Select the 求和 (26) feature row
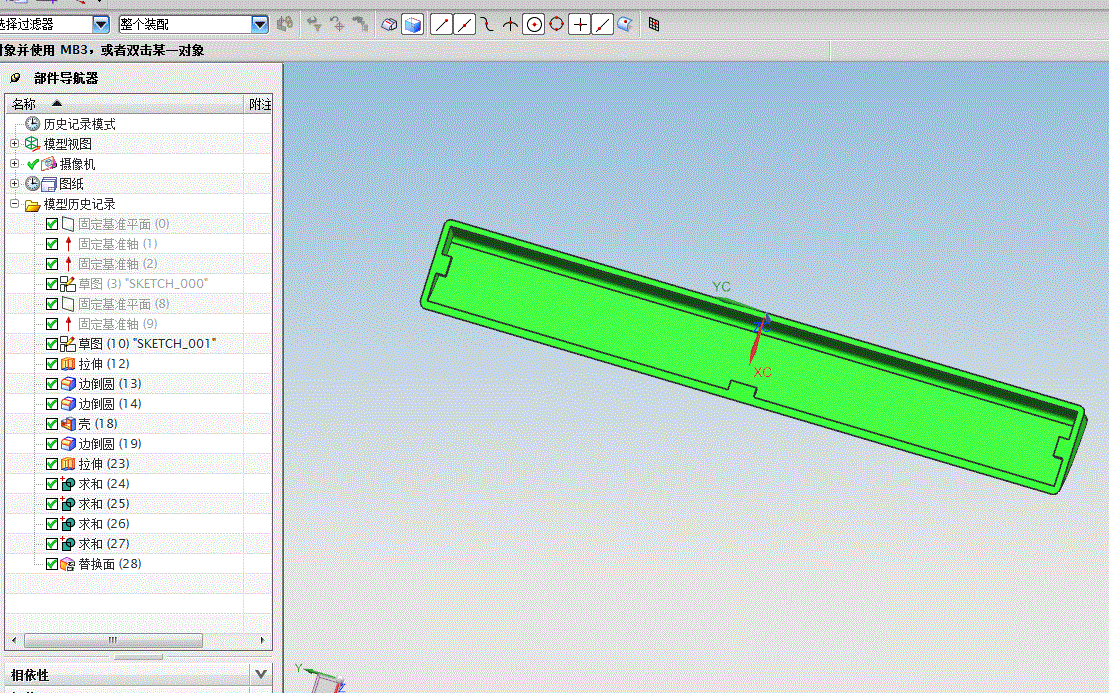The height and width of the screenshot is (693, 1109). 139,524
